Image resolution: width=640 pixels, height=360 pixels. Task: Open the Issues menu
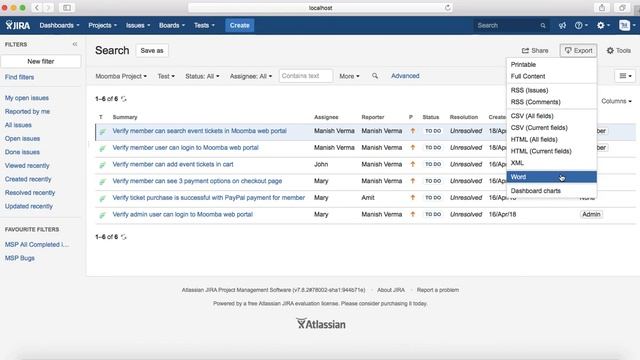click(138, 25)
